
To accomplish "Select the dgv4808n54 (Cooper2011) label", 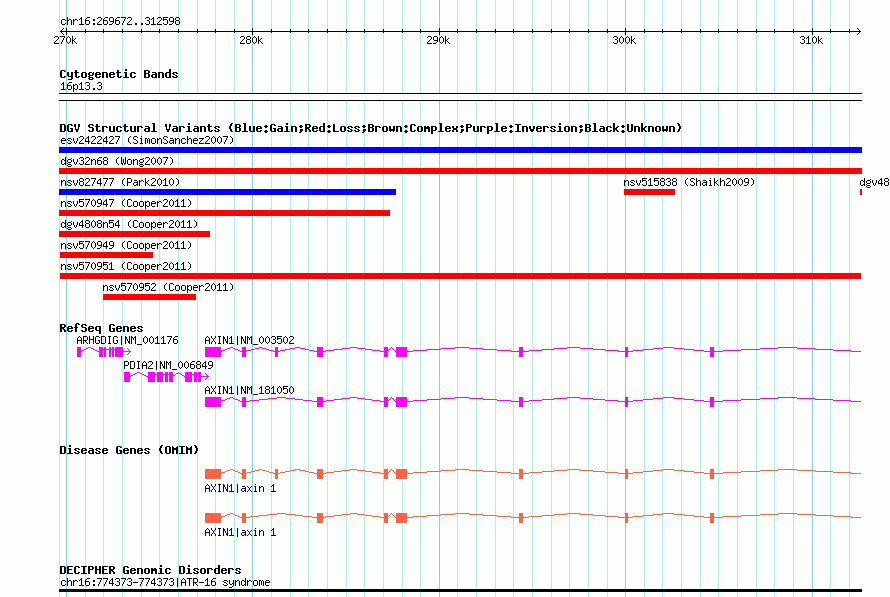I will pos(129,224).
